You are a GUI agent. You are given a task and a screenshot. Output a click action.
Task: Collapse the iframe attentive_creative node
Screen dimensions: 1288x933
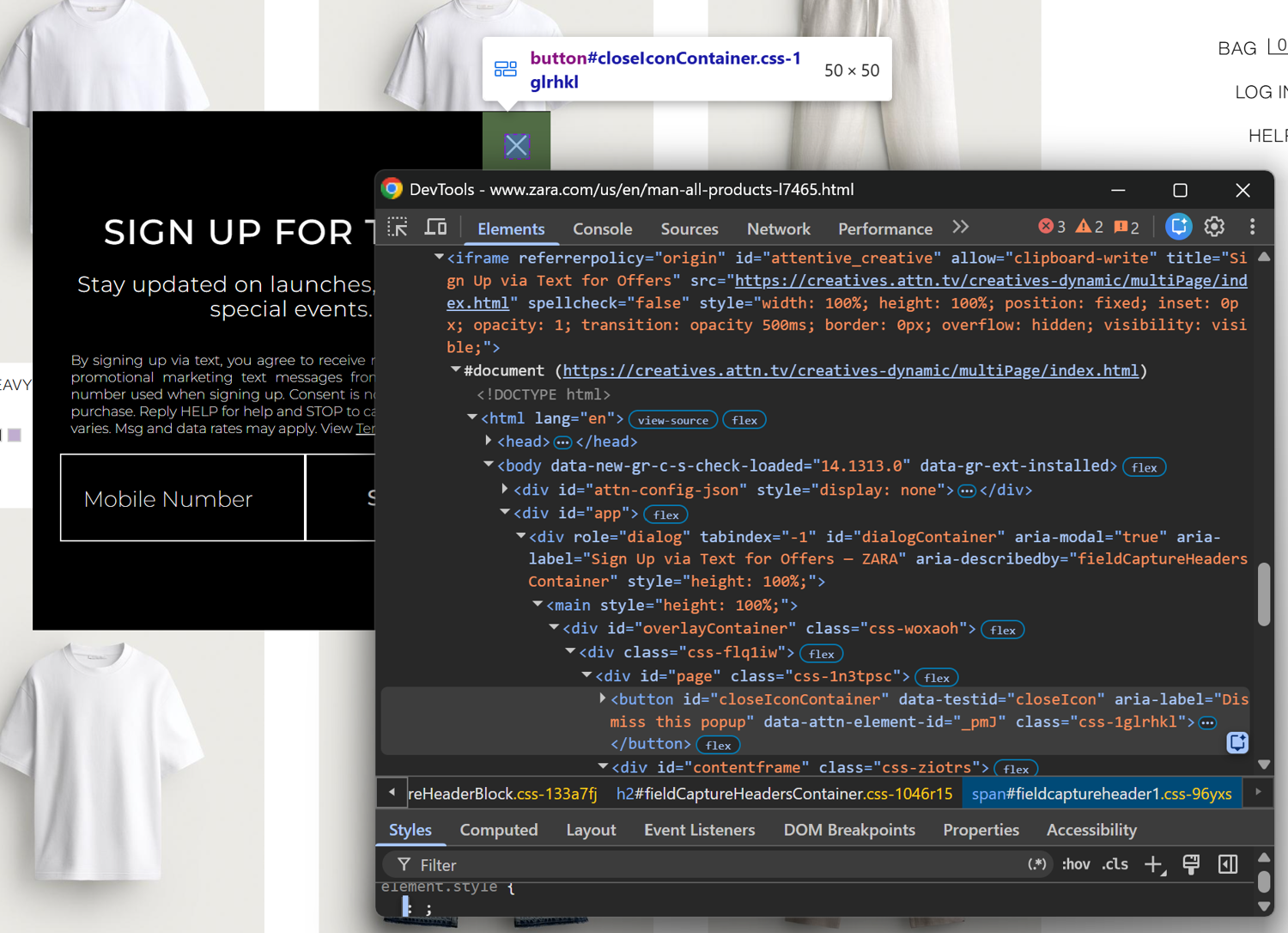click(x=439, y=257)
